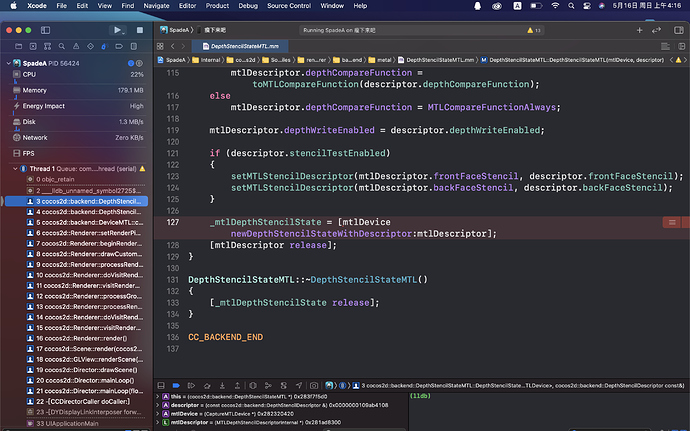Click the 13 warnings indicator
Viewport: 690px width, 431px height.
pos(531,30)
